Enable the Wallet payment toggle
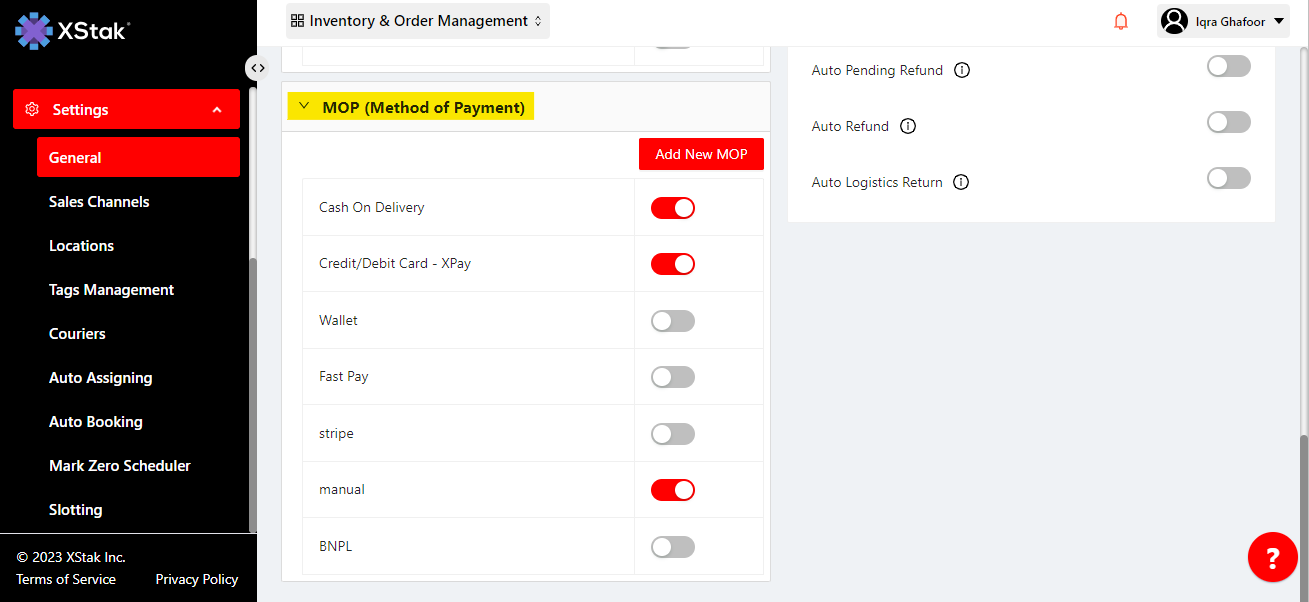The image size is (1309, 602). pyautogui.click(x=672, y=321)
